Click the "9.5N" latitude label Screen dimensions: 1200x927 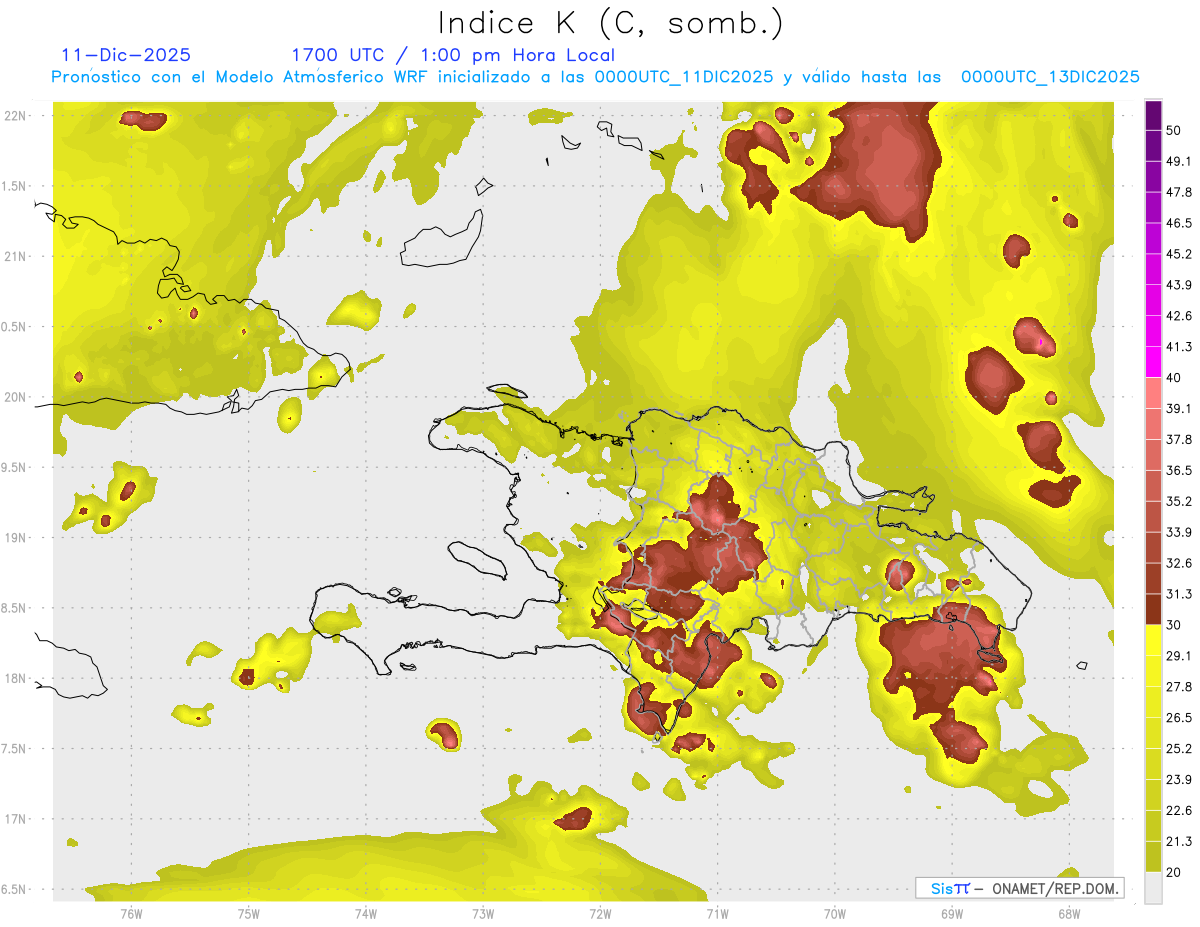(15, 467)
